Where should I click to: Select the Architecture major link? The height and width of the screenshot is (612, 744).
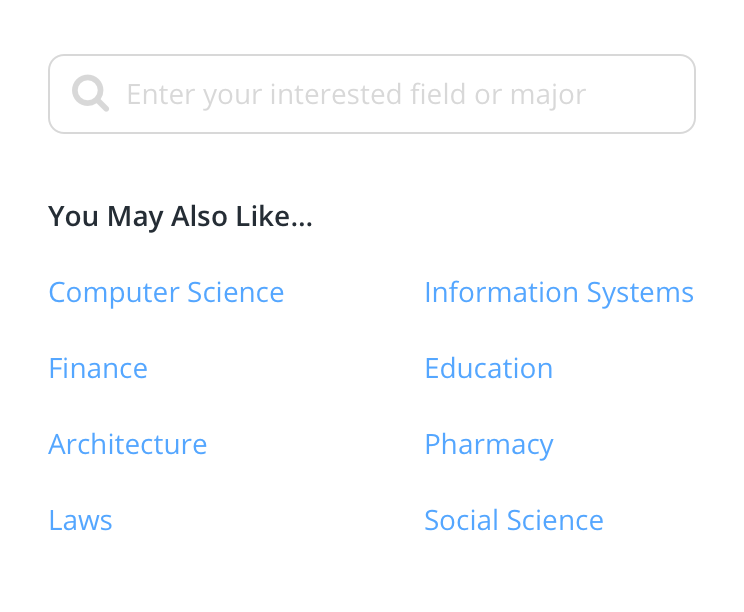click(x=128, y=445)
